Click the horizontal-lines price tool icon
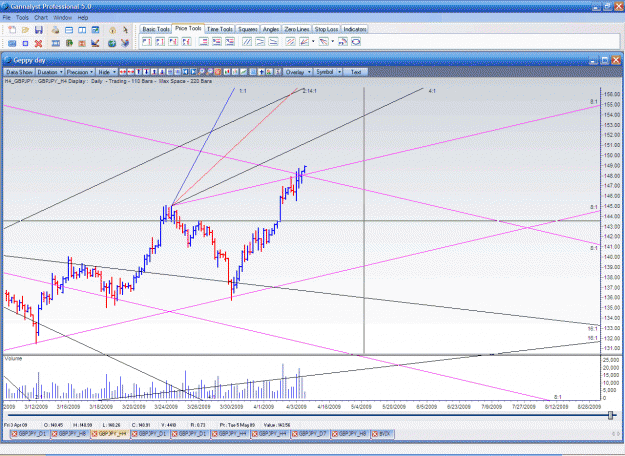 pos(204,41)
